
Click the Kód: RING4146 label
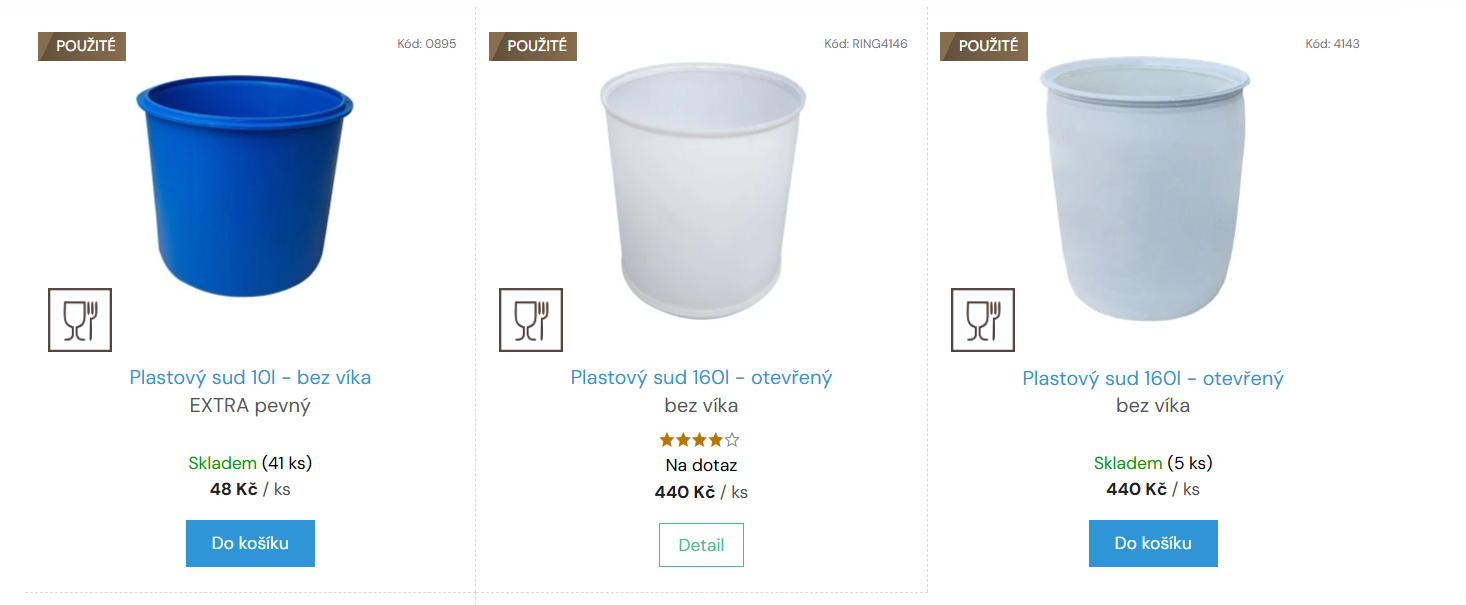click(x=866, y=44)
